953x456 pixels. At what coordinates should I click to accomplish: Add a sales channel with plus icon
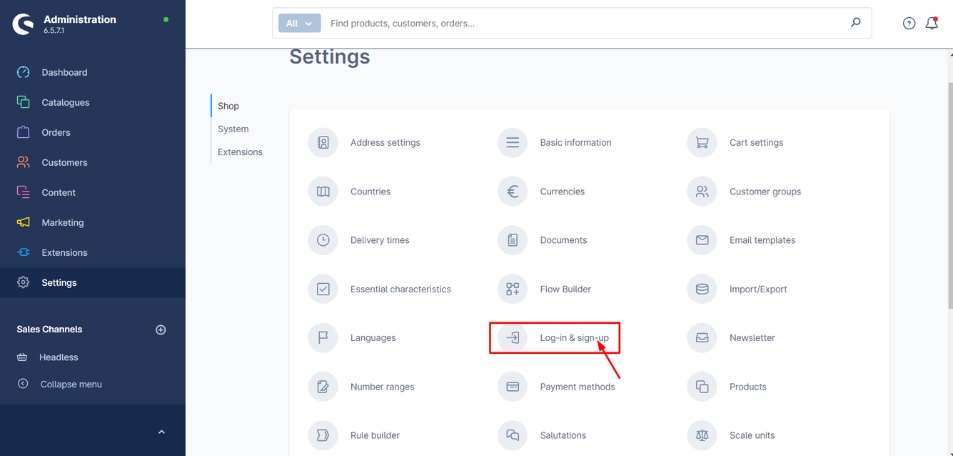point(161,330)
